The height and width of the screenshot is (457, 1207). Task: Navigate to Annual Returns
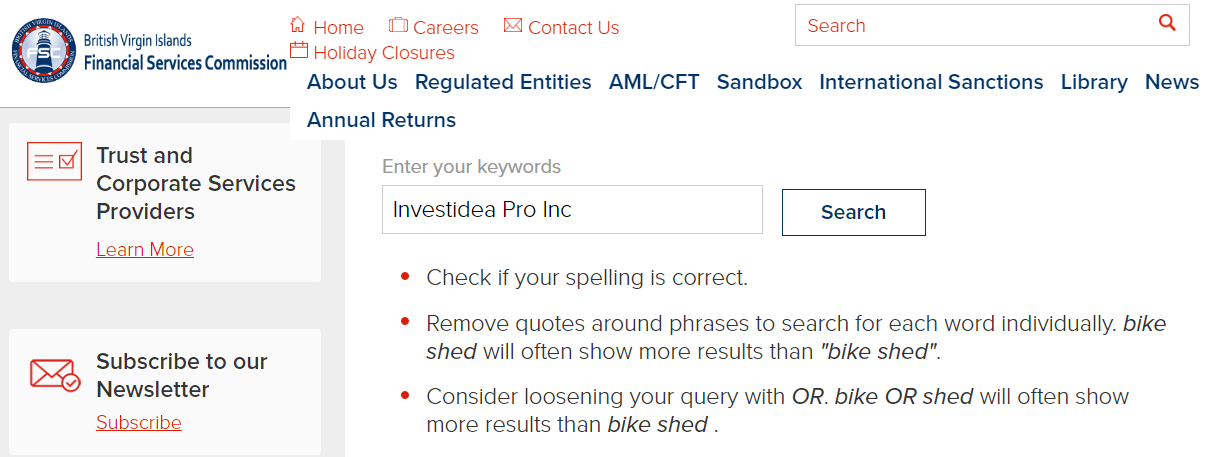381,120
